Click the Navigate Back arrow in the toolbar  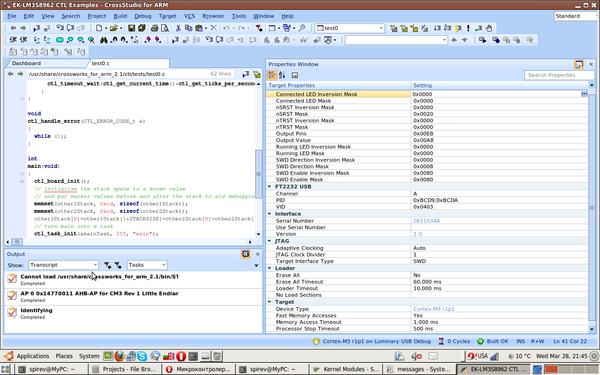coord(13,28)
